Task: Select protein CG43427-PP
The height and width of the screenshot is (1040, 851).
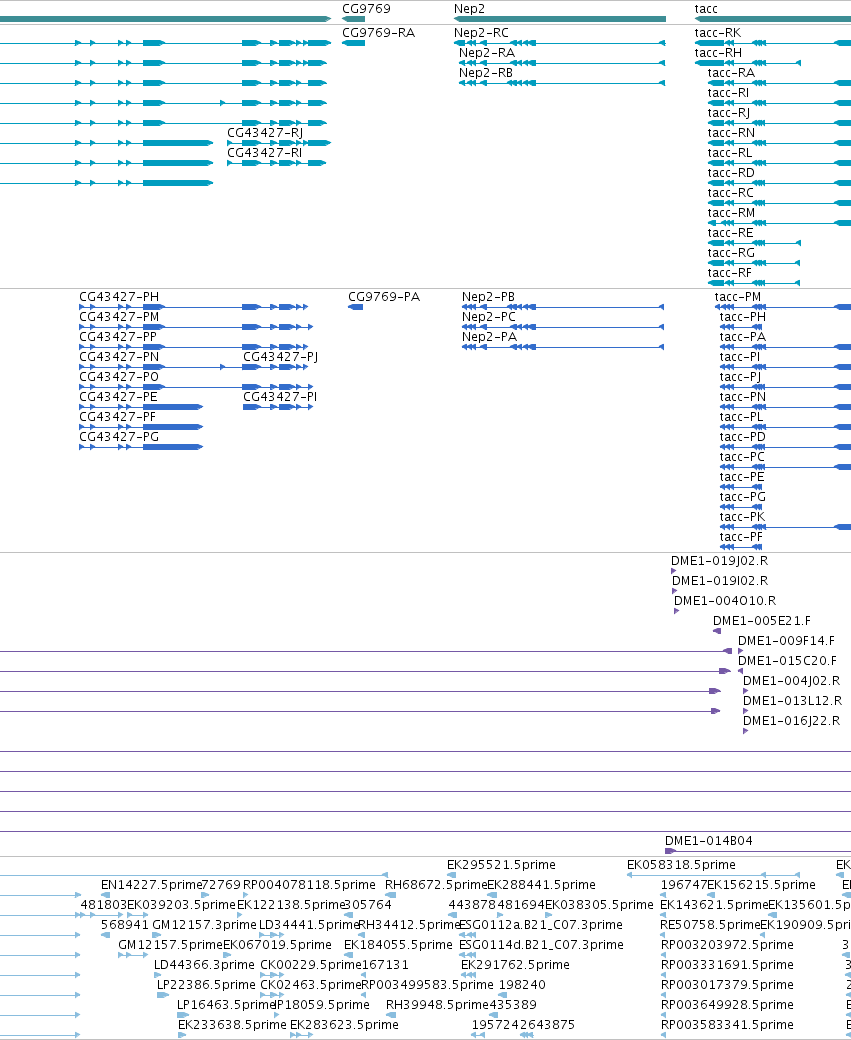Action: 118,336
